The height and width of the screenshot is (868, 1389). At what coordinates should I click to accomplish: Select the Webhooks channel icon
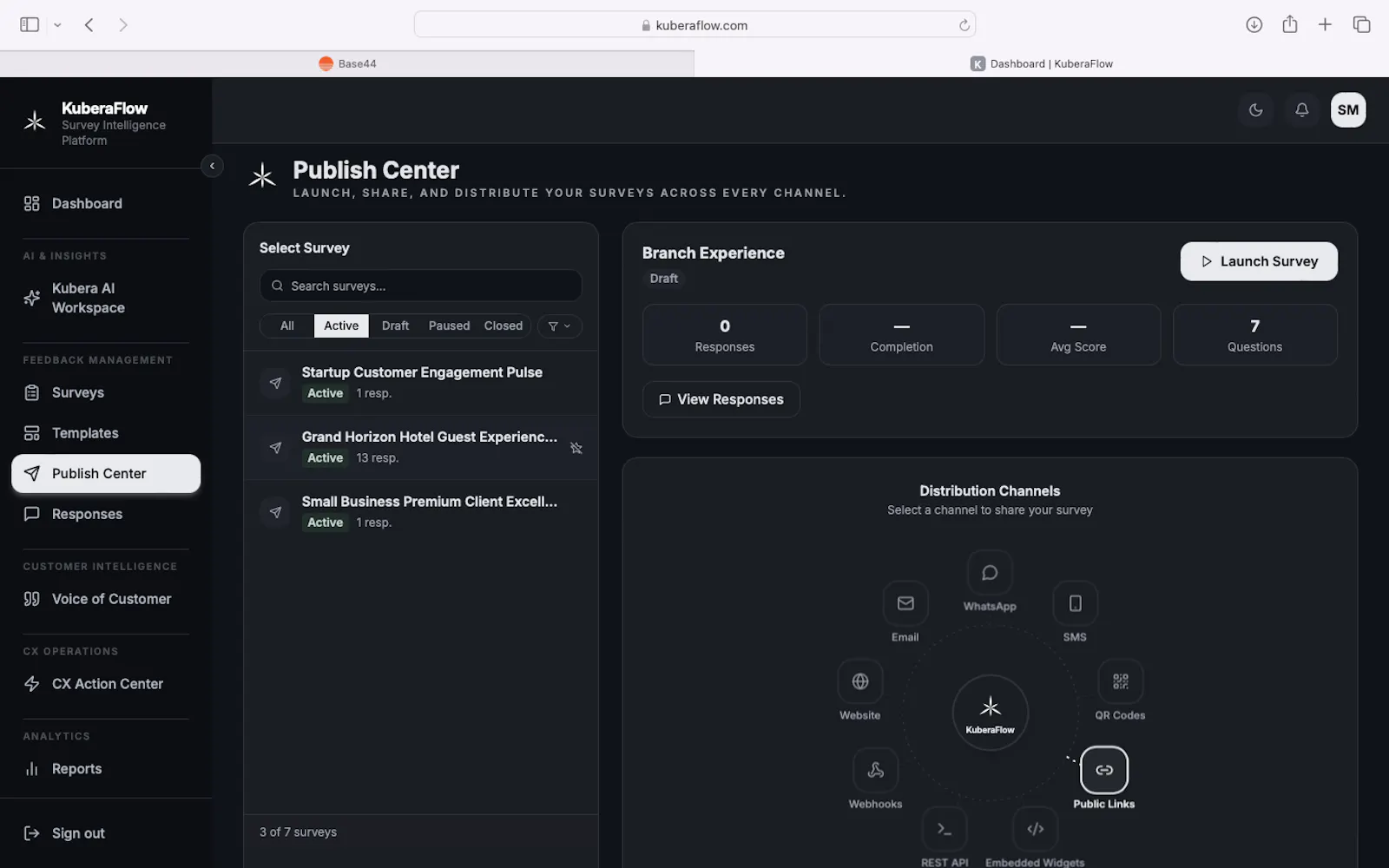click(876, 770)
